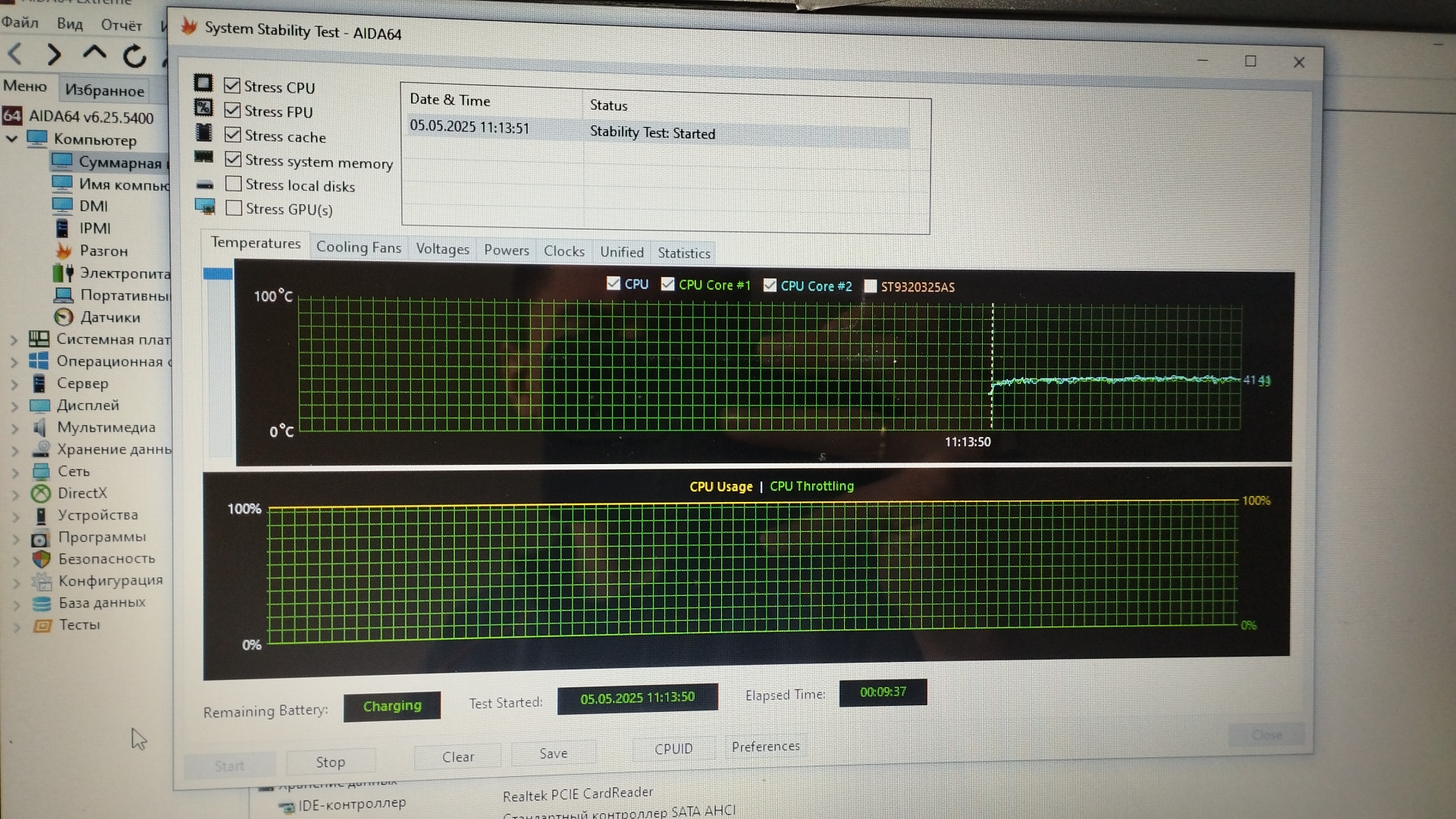Click the refresh icon in toolbar
Screen dimensions: 1456x819
[134, 55]
